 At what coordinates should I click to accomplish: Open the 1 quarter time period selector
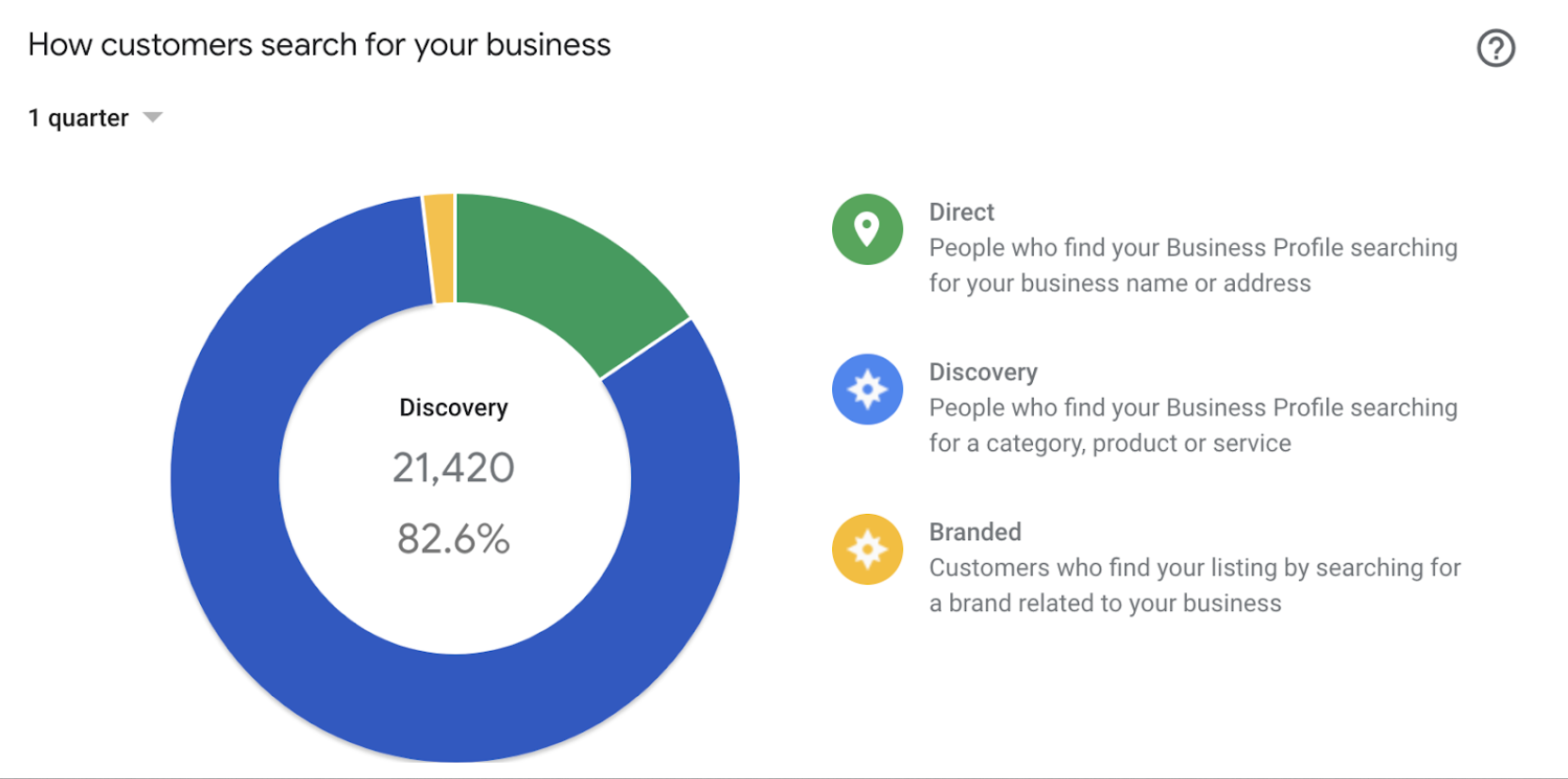(95, 118)
